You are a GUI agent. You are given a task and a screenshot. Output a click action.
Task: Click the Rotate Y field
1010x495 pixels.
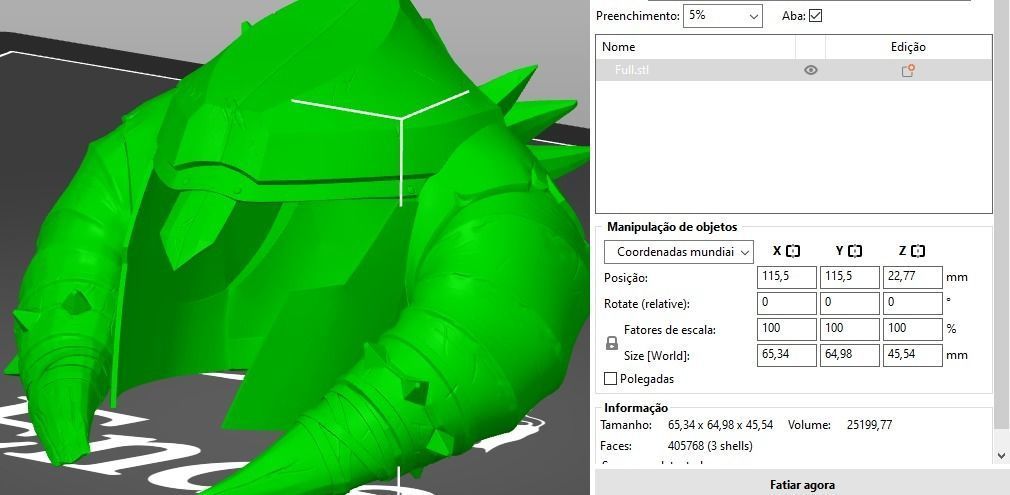pyautogui.click(x=850, y=303)
